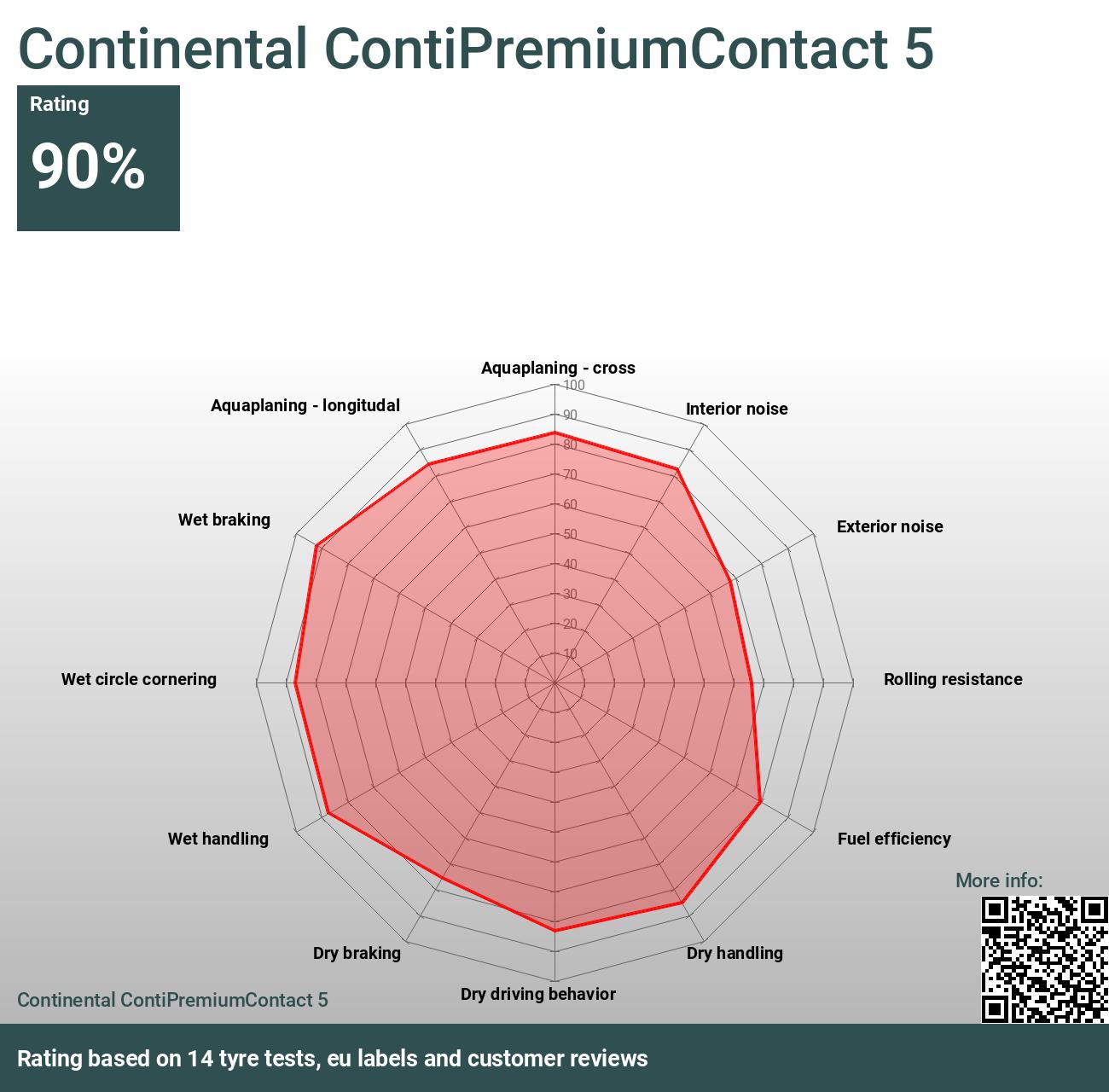Click the 100 scale tick label

(574, 386)
